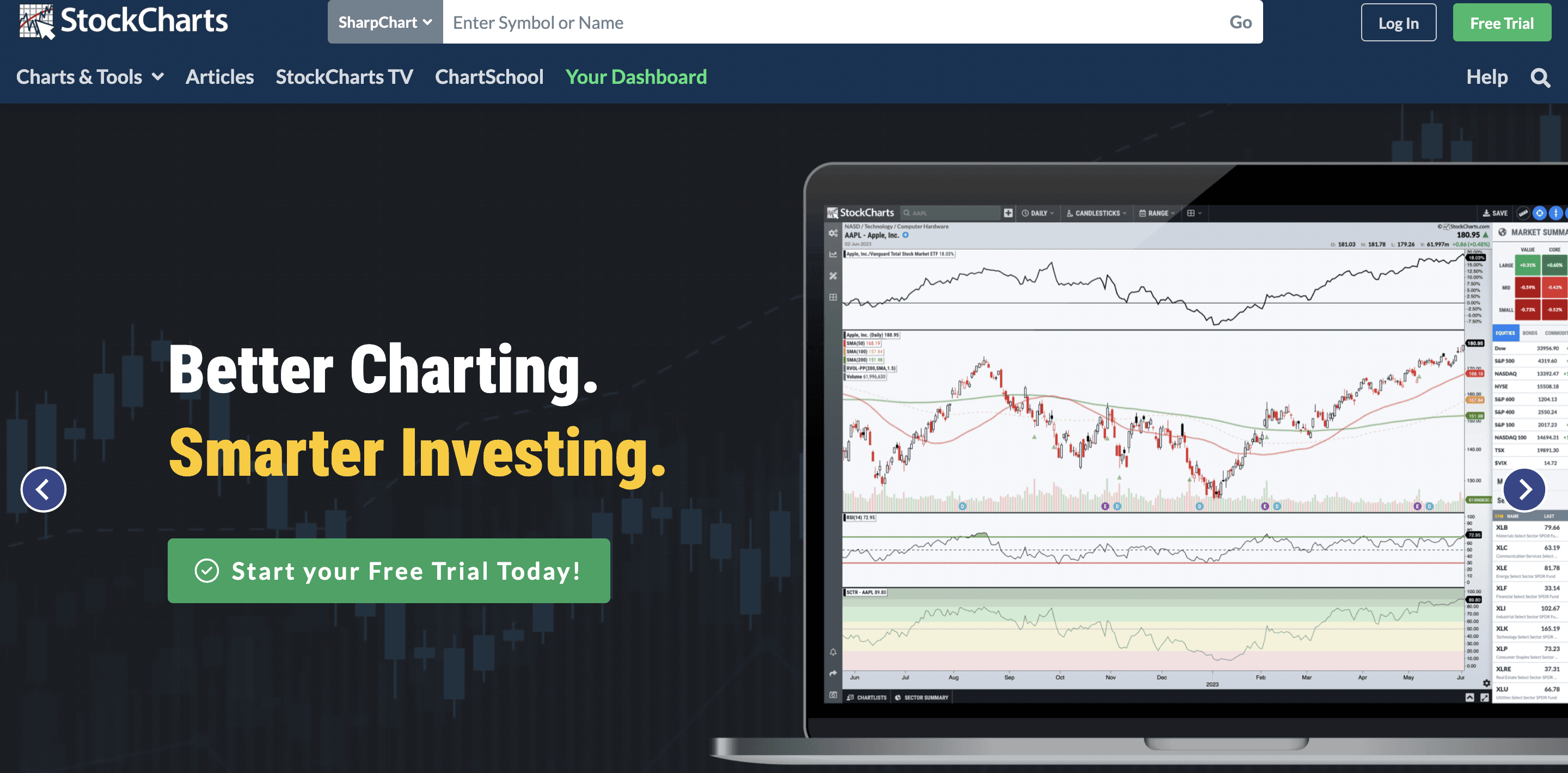The height and width of the screenshot is (773, 1568).
Task: Click the Articles menu item
Action: [x=219, y=76]
